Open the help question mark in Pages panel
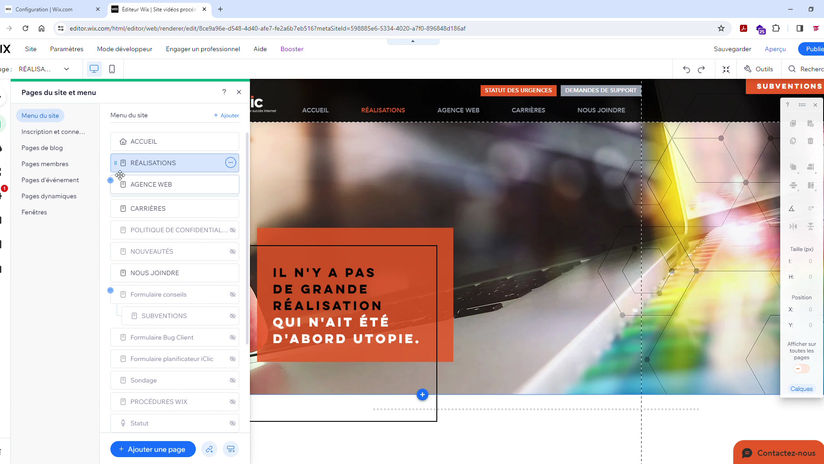The height and width of the screenshot is (464, 824). point(224,92)
